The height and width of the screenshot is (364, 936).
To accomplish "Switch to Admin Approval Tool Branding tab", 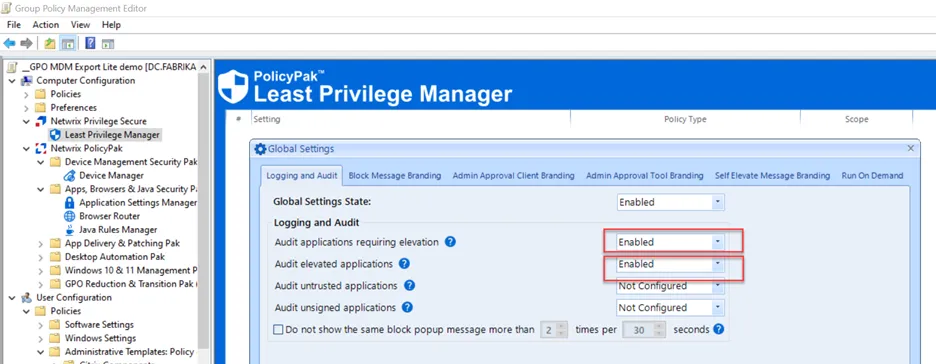I will (645, 175).
